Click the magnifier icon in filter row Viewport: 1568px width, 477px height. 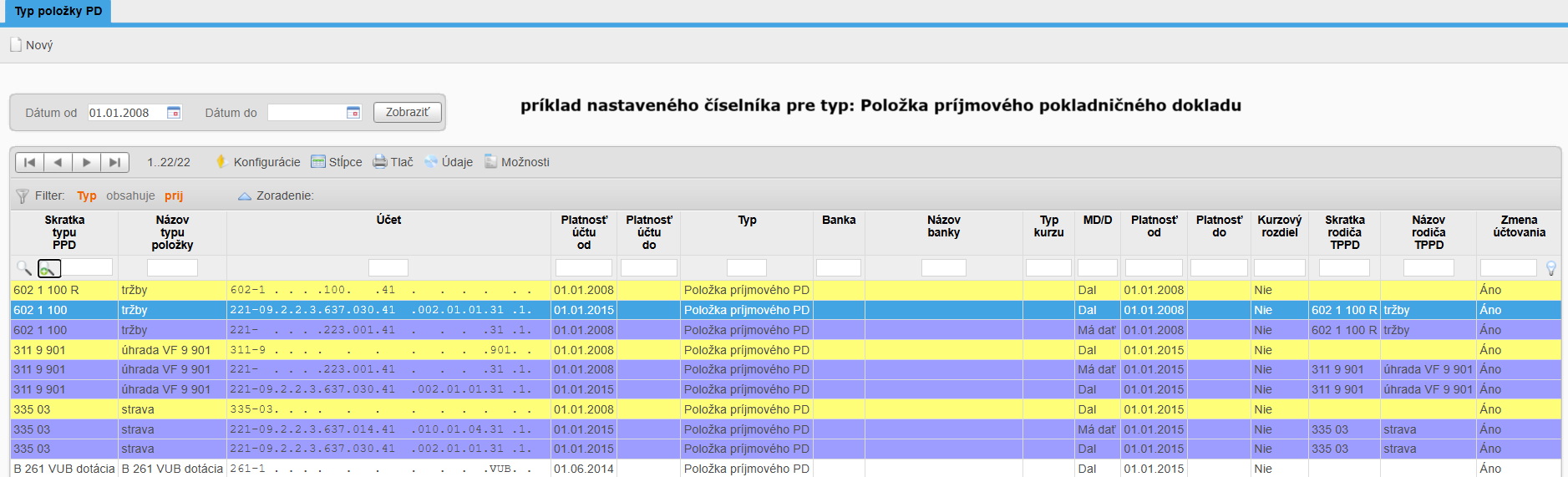24,268
